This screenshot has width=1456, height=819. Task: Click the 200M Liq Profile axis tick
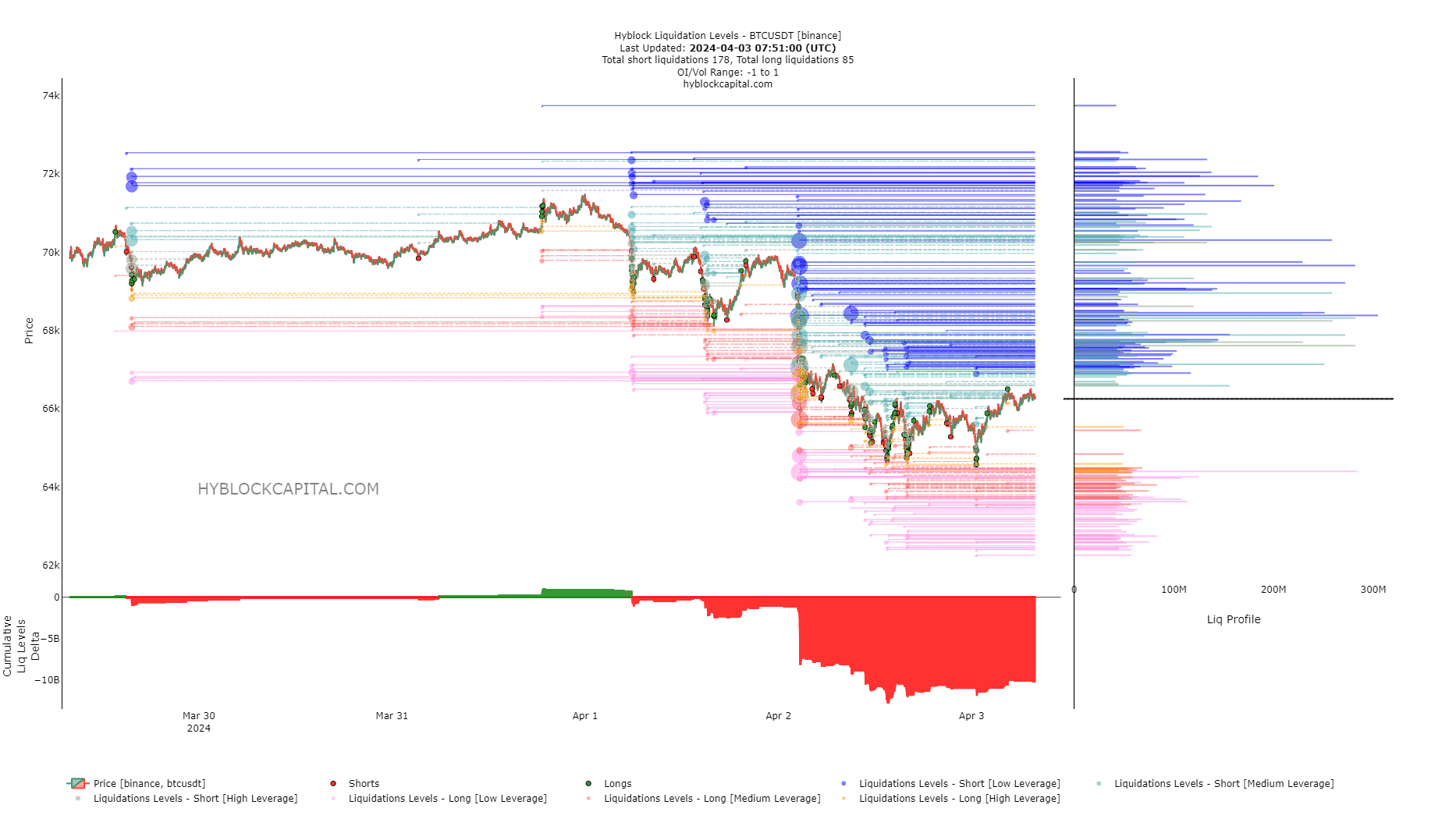tap(1273, 590)
